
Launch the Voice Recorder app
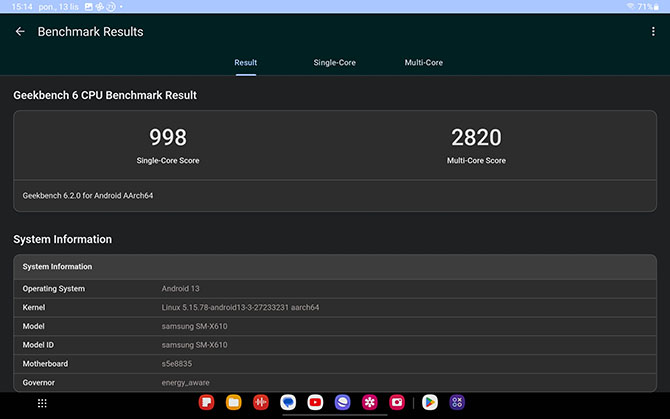pos(261,402)
